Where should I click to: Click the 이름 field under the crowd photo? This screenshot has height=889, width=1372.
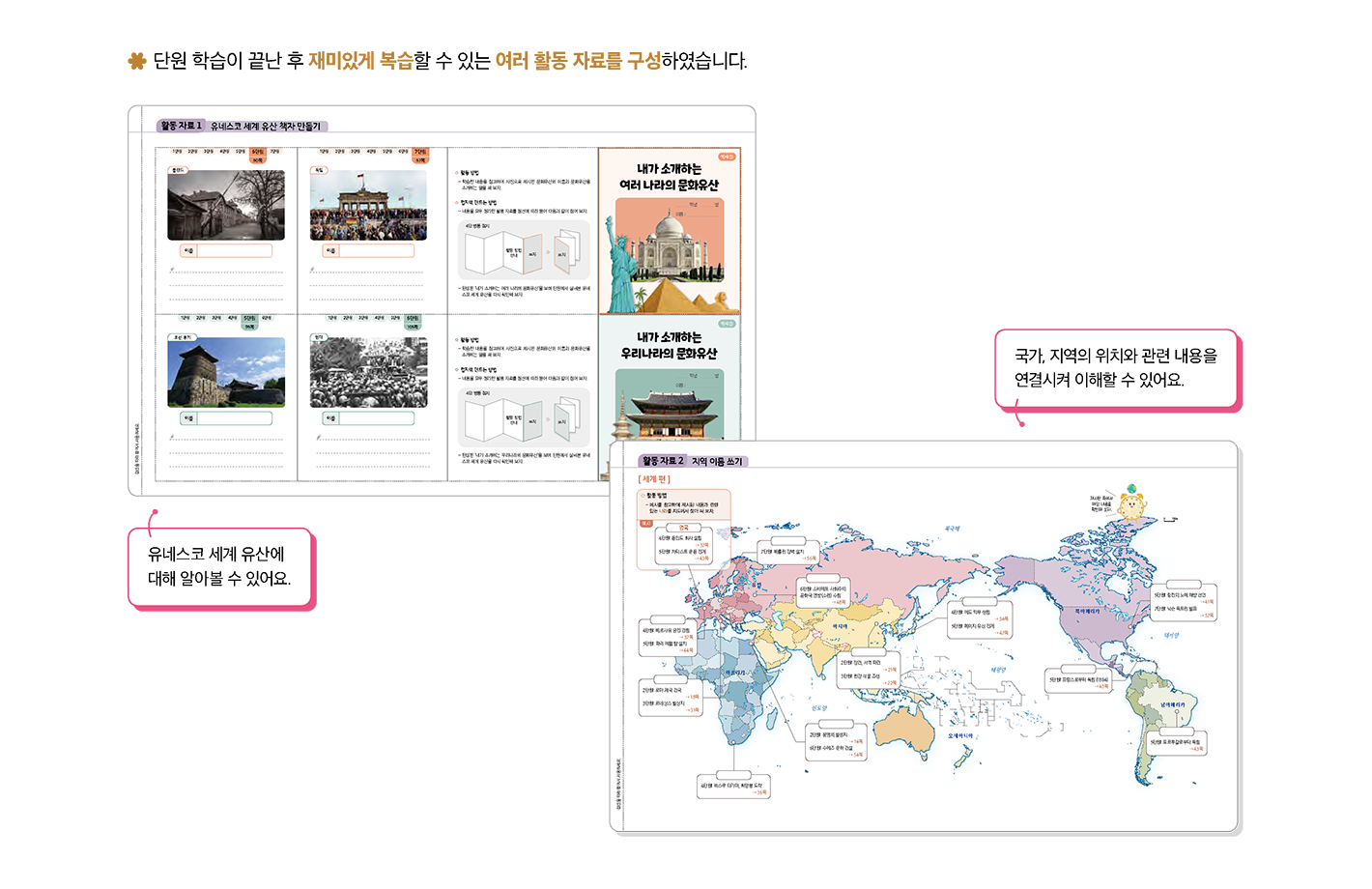point(368,418)
